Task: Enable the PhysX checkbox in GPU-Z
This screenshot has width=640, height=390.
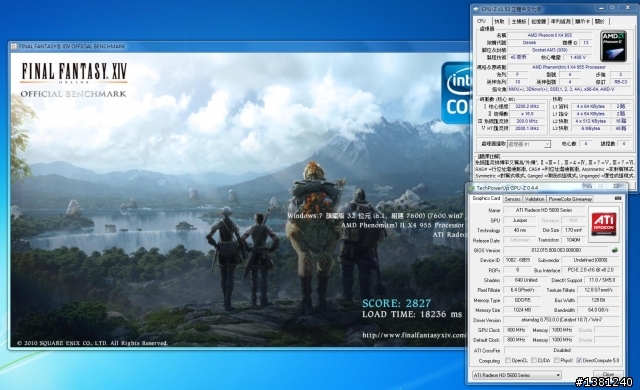Action: click(x=556, y=360)
